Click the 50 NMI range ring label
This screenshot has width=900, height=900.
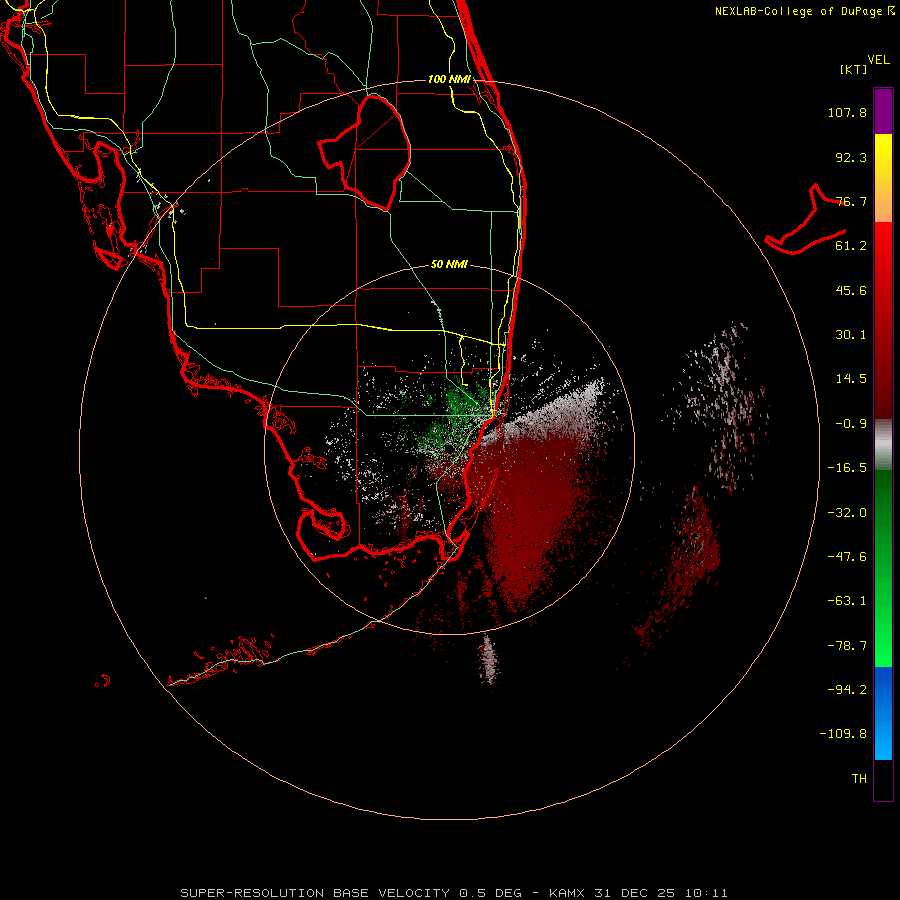point(449,264)
